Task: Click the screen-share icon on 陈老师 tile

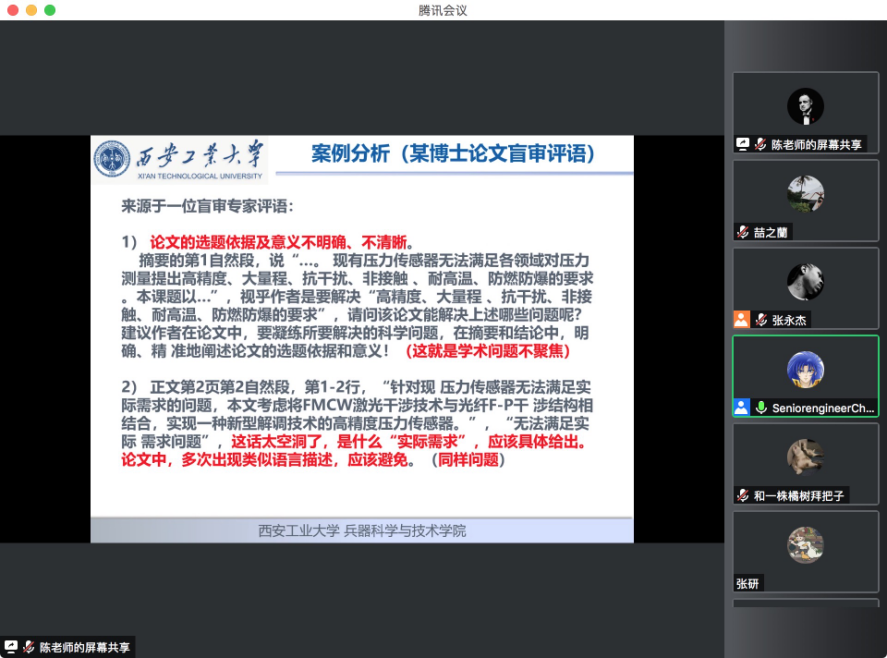Action: pos(743,144)
